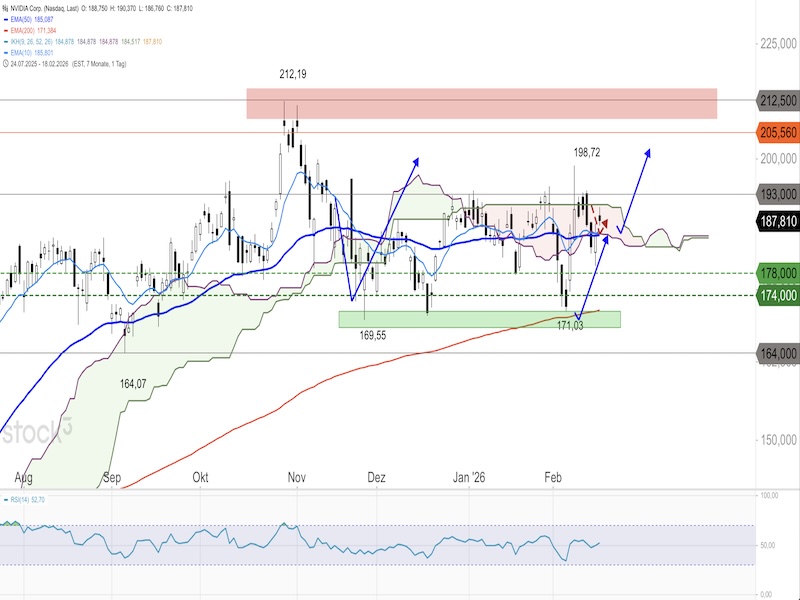The height and width of the screenshot is (600, 800).
Task: Select the NVIDIA Corp. chart title text
Action: 38,7
